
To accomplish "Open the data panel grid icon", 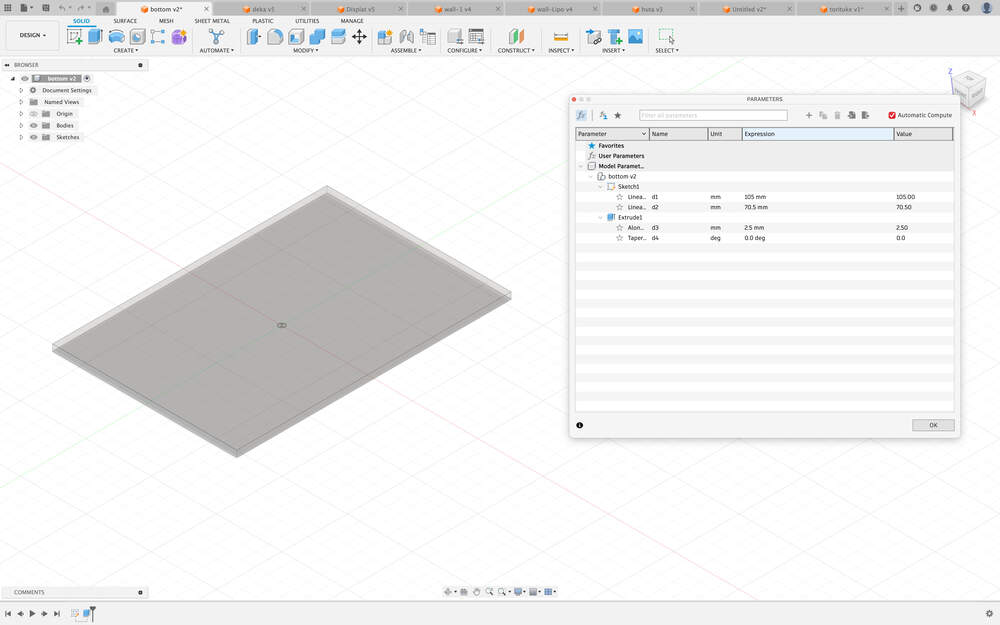I will 8,8.
